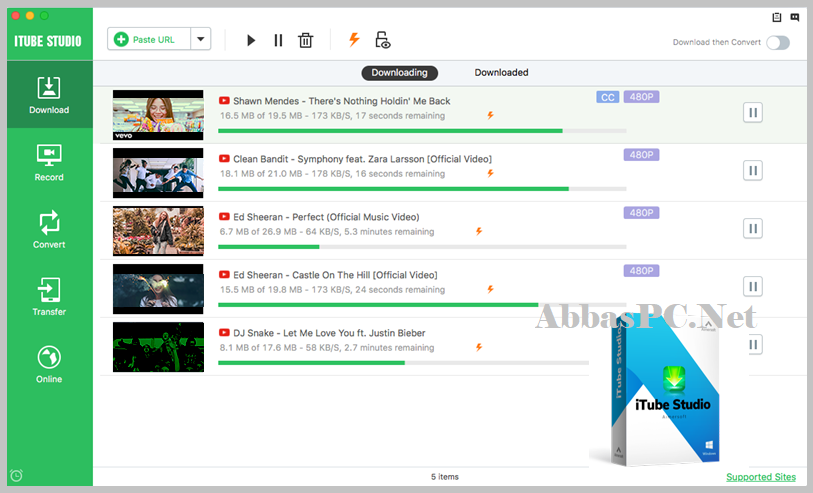Select title 'DJ Snake - Let Me Love You'

pyautogui.click(x=329, y=333)
